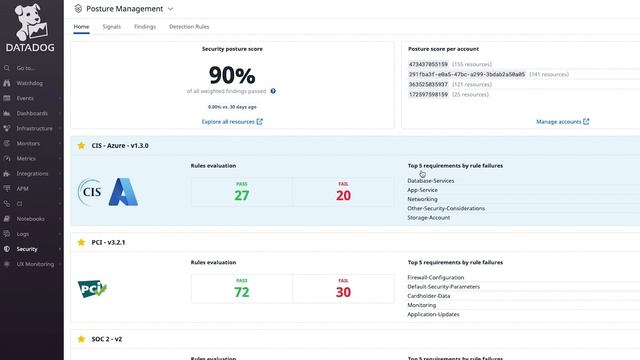Select Database-Services requirement
The image size is (640, 360).
(431, 181)
